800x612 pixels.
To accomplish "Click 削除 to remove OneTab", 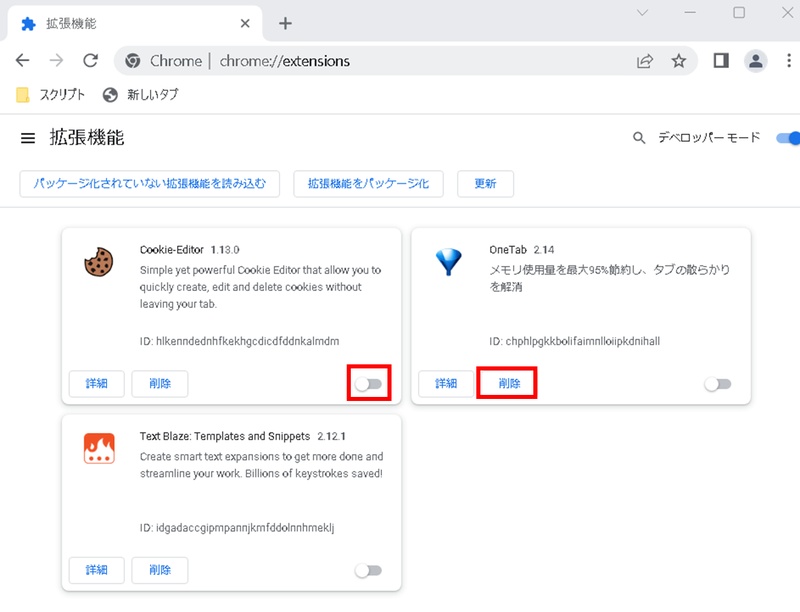I will (507, 383).
